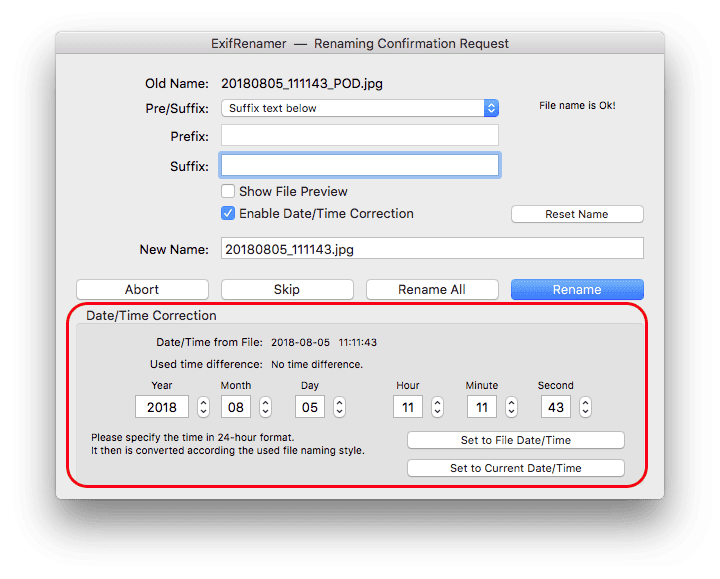
Task: Disable Enable Date/Time Correction checkbox
Action: click(228, 214)
